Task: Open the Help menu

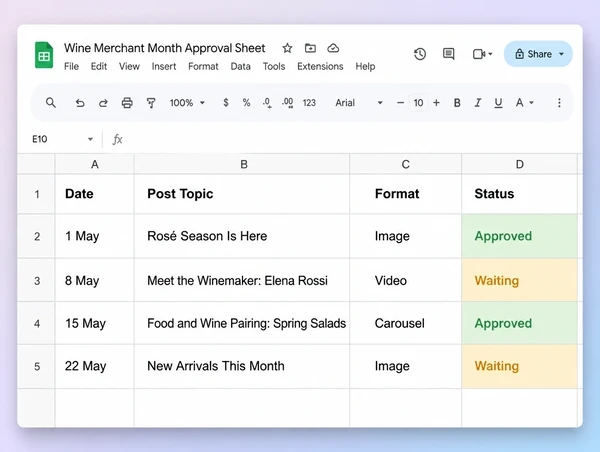Action: point(365,66)
